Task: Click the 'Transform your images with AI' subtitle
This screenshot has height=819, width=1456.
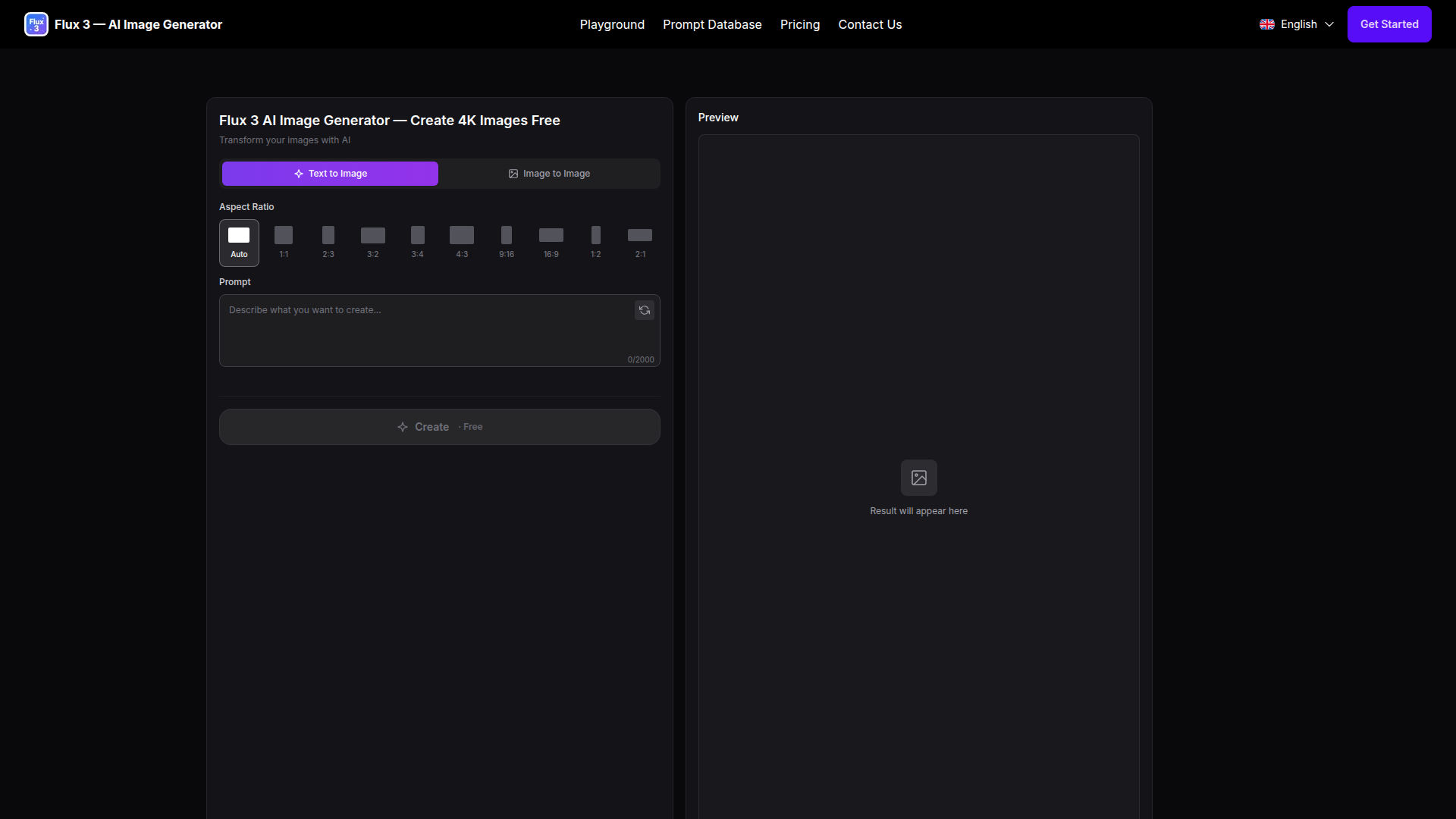Action: (285, 140)
